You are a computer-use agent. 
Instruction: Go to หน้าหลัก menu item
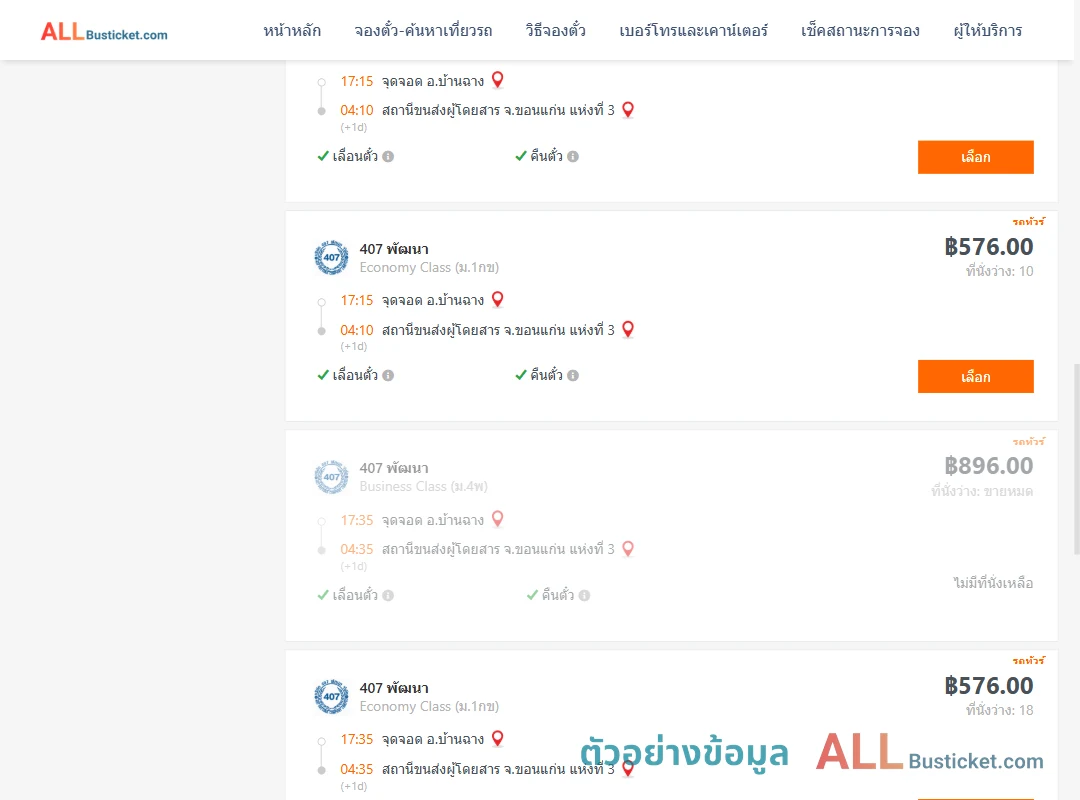click(292, 31)
